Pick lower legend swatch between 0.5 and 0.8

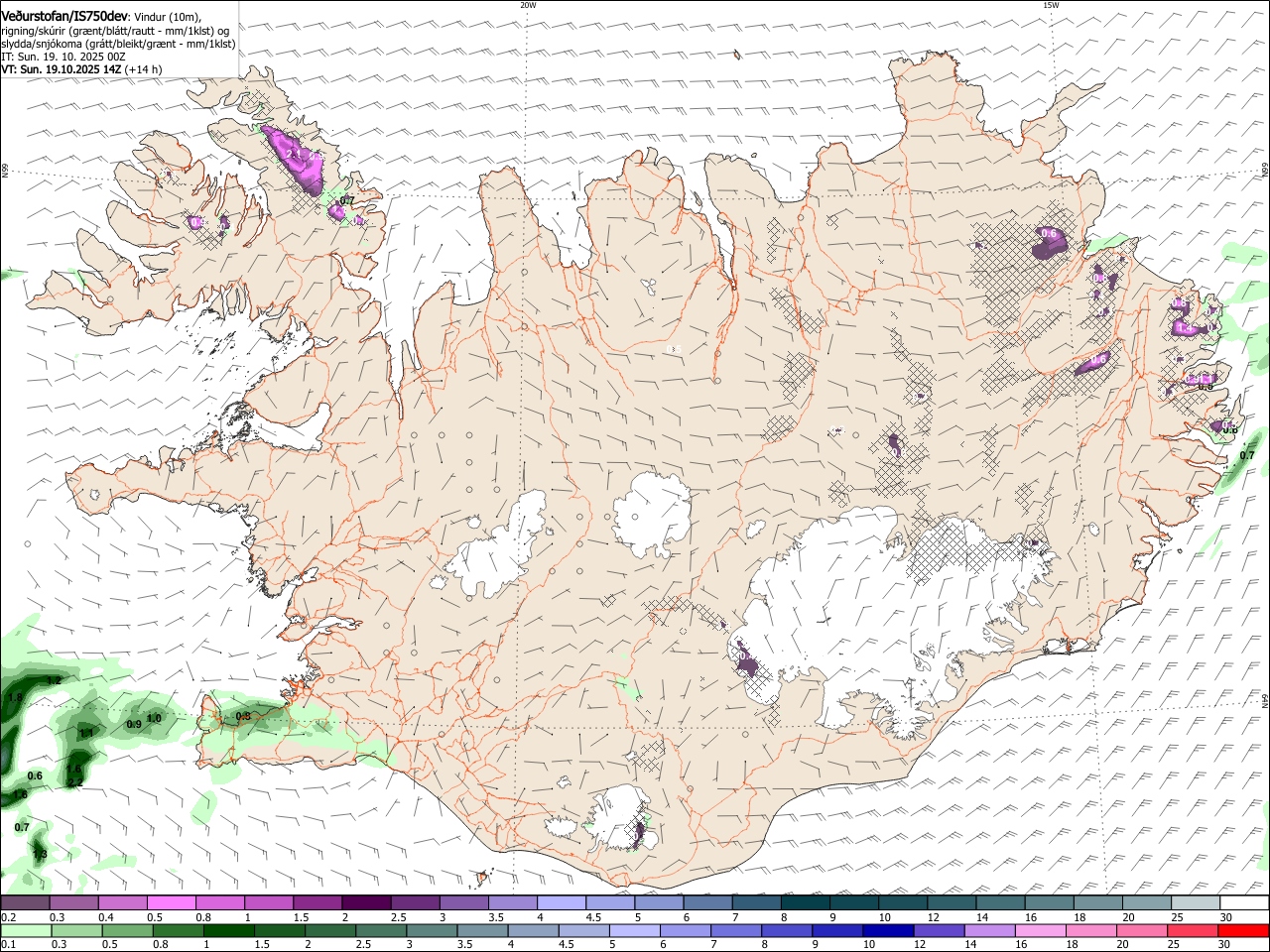pos(127,930)
